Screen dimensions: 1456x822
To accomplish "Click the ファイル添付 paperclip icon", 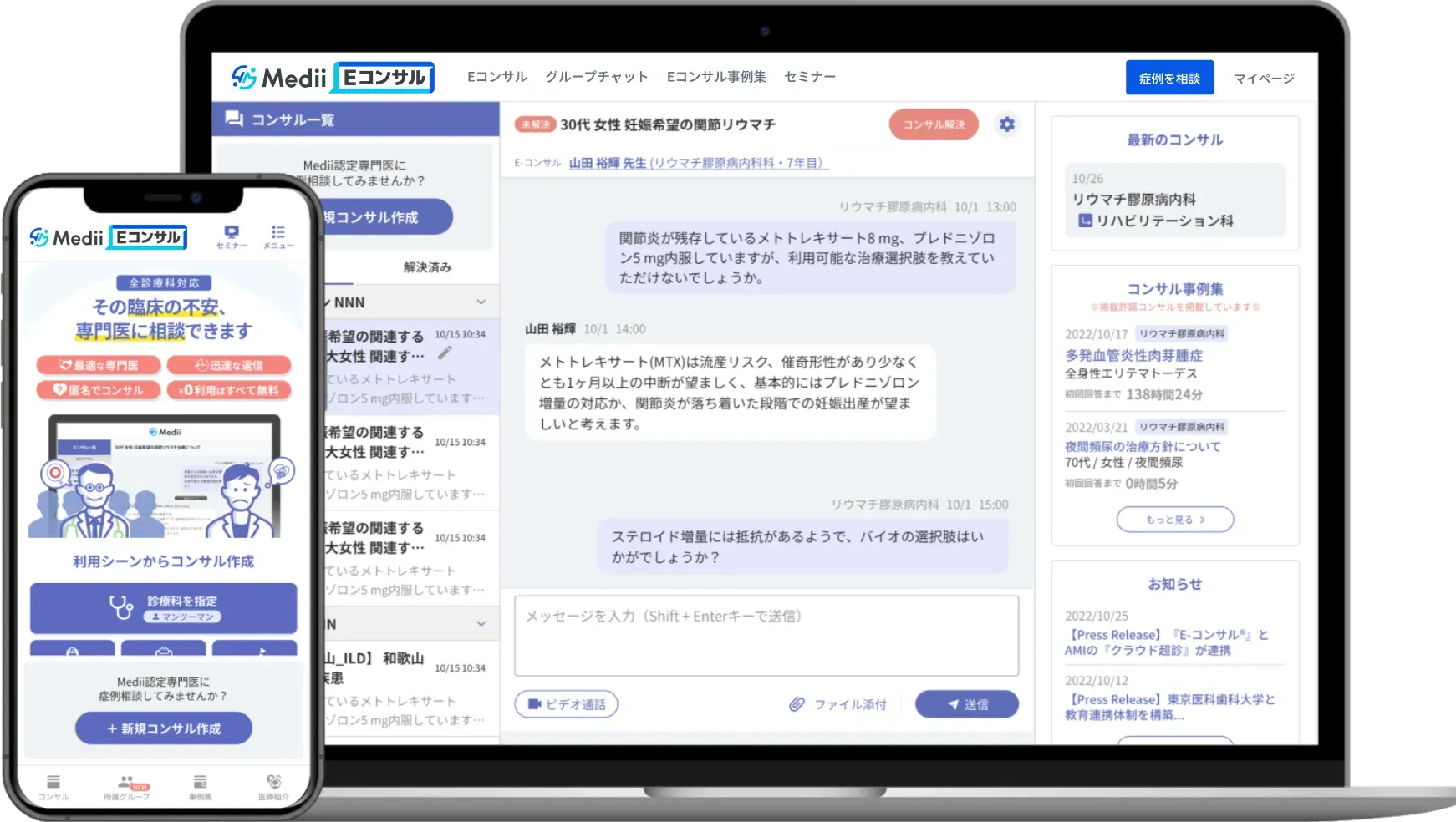I will [797, 704].
